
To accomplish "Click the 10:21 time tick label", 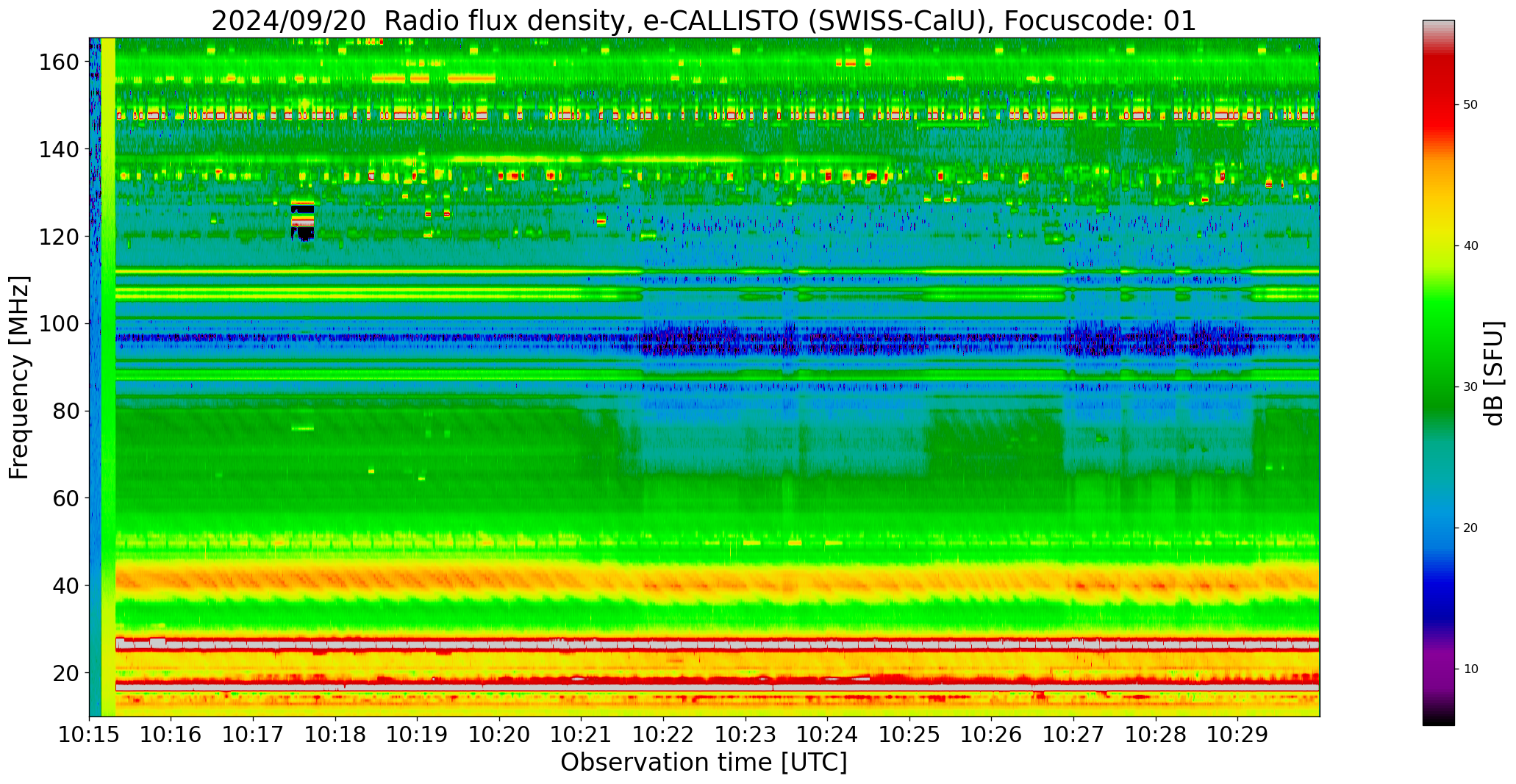I will click(581, 735).
